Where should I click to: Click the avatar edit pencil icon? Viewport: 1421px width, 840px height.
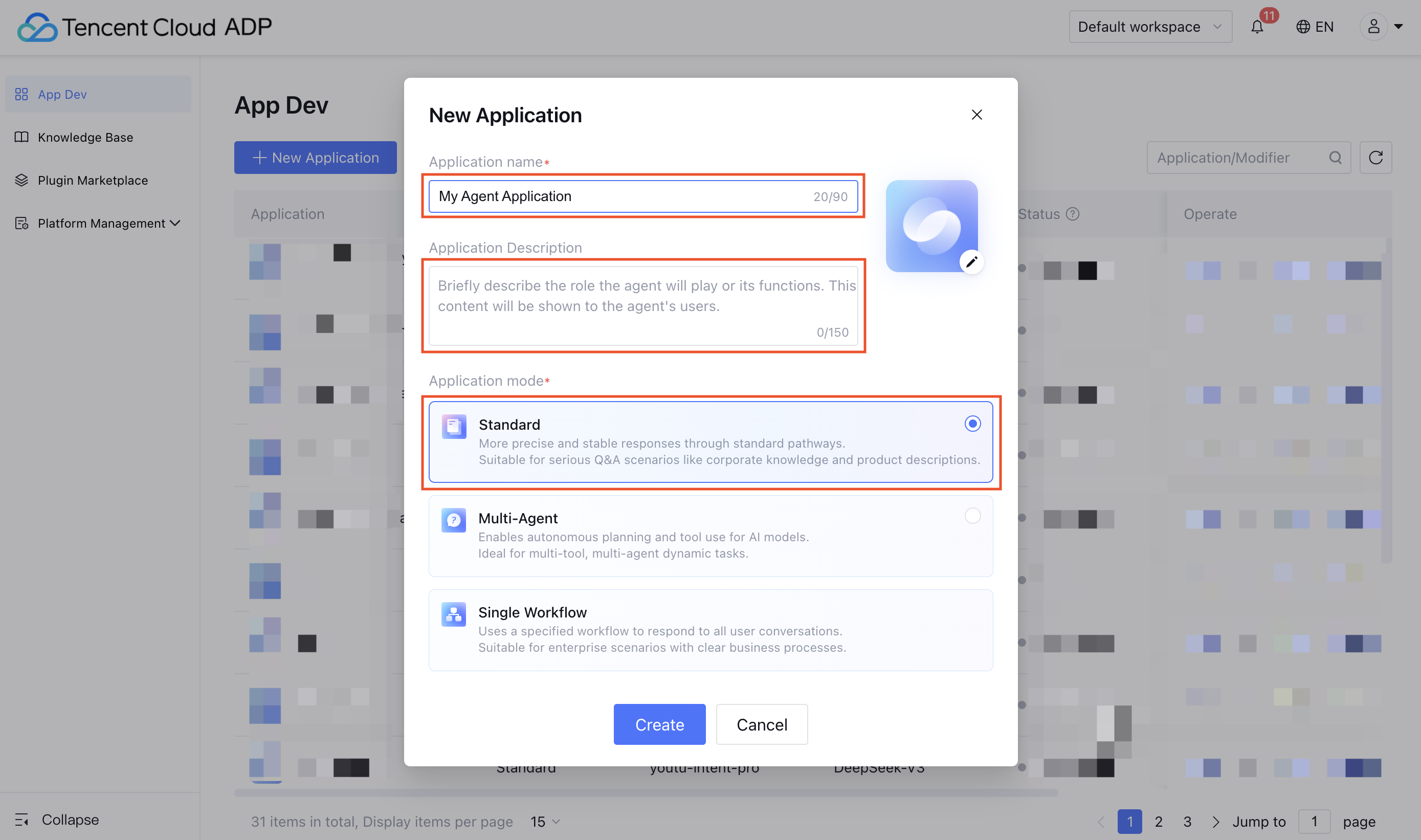[x=971, y=261]
